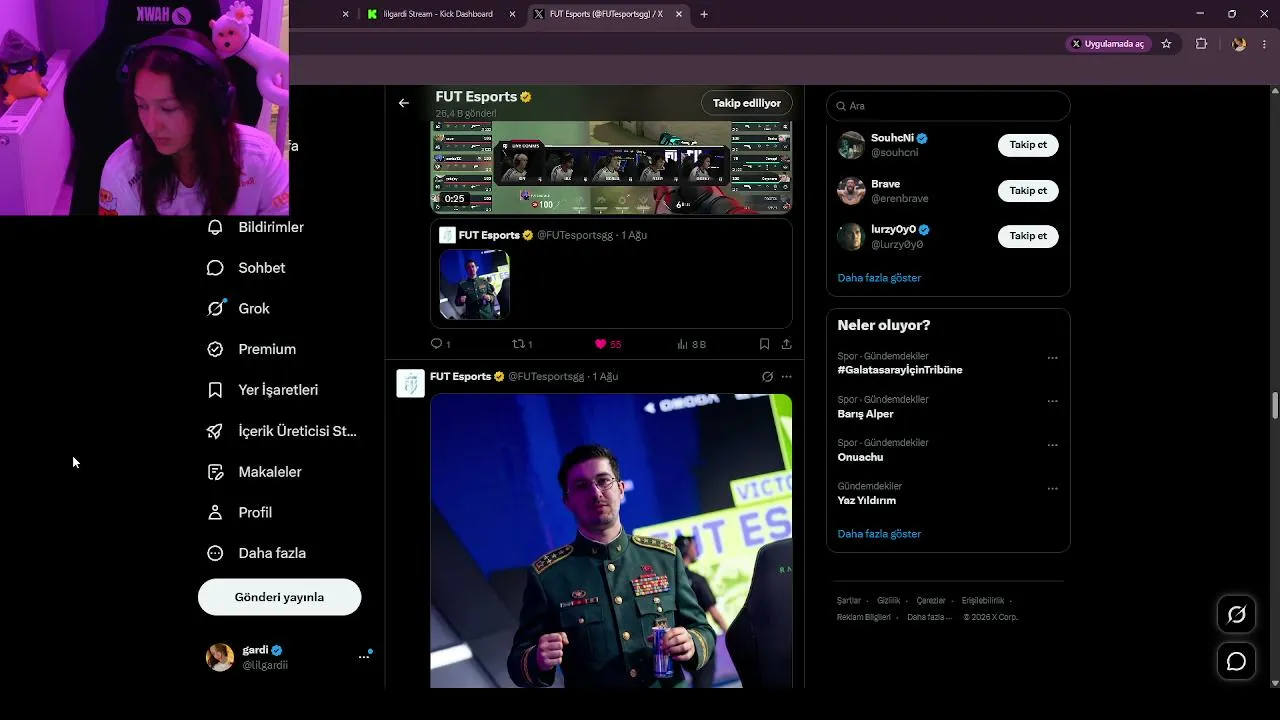The height and width of the screenshot is (720, 1280).
Task: Like the post with 55 likes
Action: [x=608, y=344]
